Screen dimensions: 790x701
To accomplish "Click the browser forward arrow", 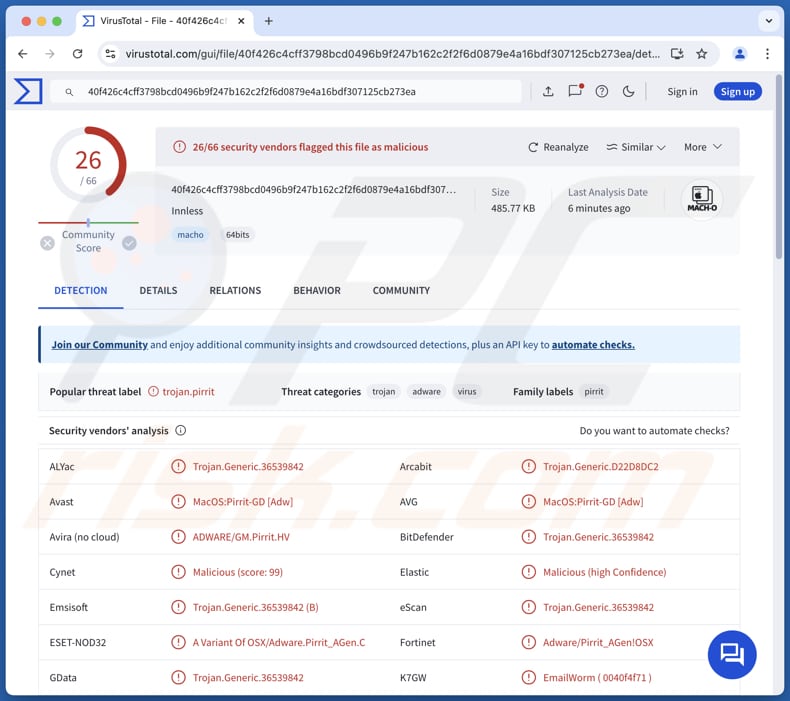I will tap(49, 53).
